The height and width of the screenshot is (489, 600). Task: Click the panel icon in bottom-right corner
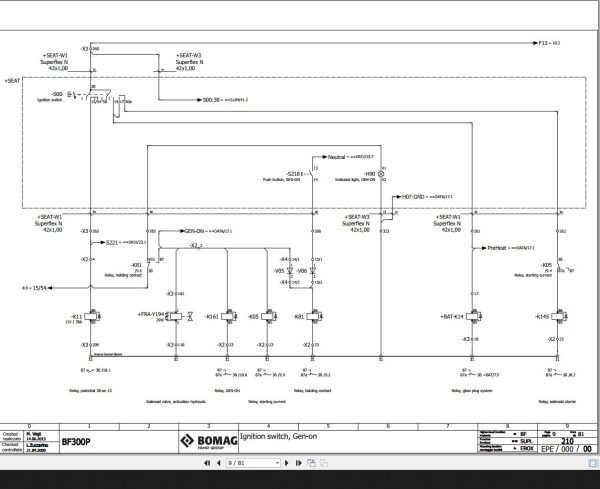coord(594,463)
